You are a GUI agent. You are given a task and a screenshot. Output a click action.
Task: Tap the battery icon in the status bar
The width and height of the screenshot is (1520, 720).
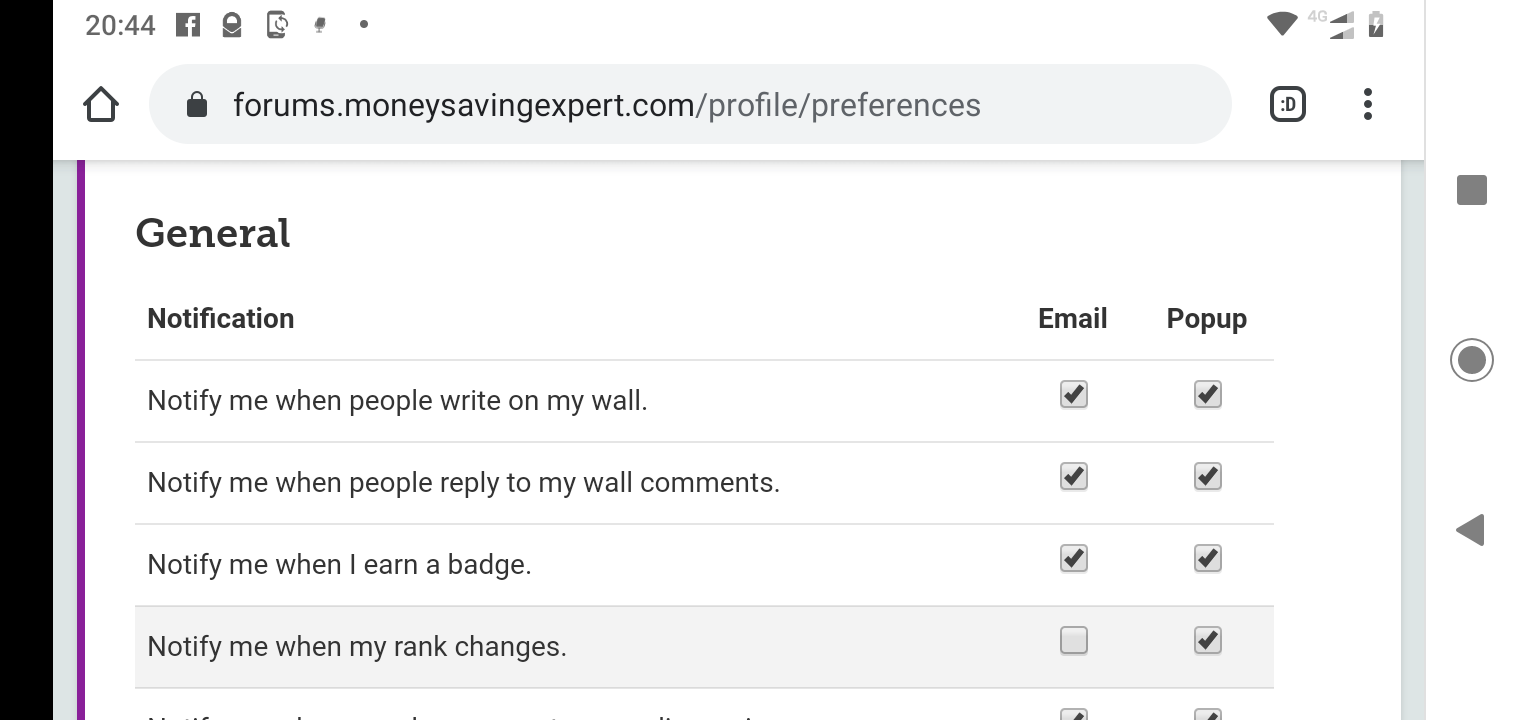[1376, 24]
